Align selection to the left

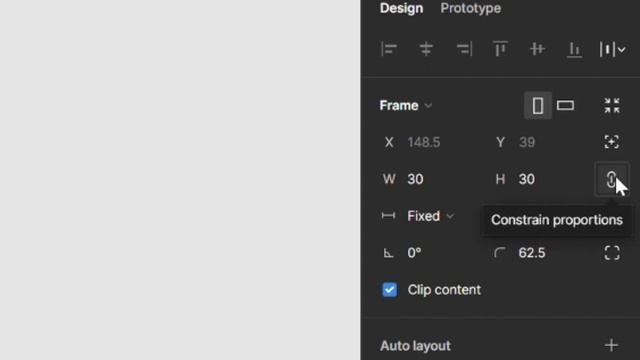(x=389, y=49)
